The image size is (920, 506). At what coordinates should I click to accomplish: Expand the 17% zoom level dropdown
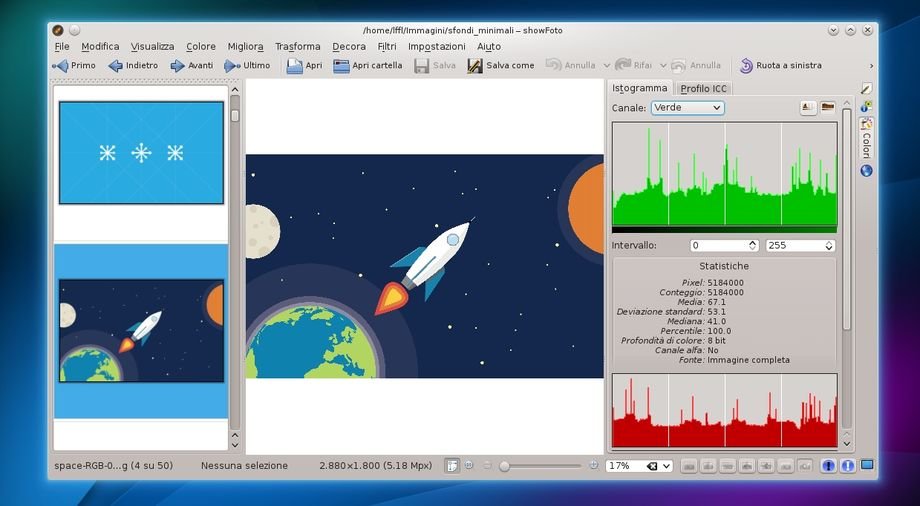[x=666, y=466]
